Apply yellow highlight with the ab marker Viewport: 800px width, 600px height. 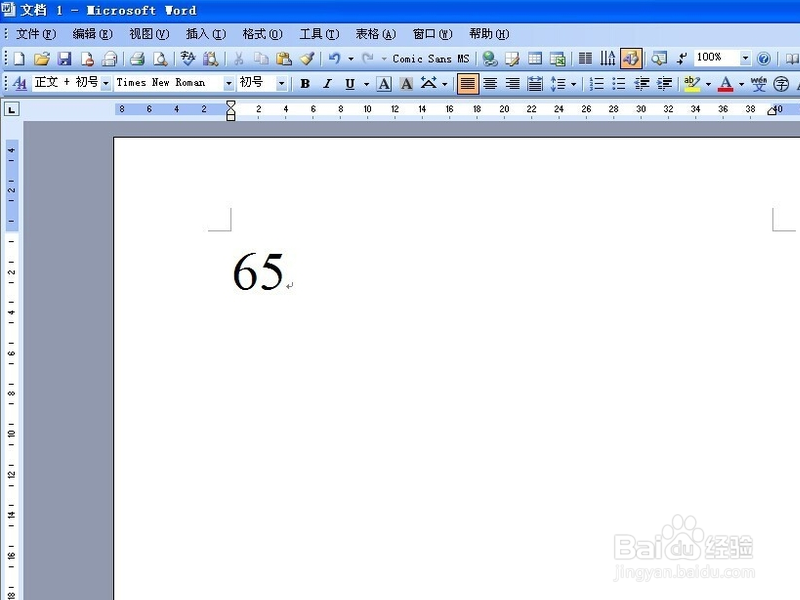pos(692,84)
